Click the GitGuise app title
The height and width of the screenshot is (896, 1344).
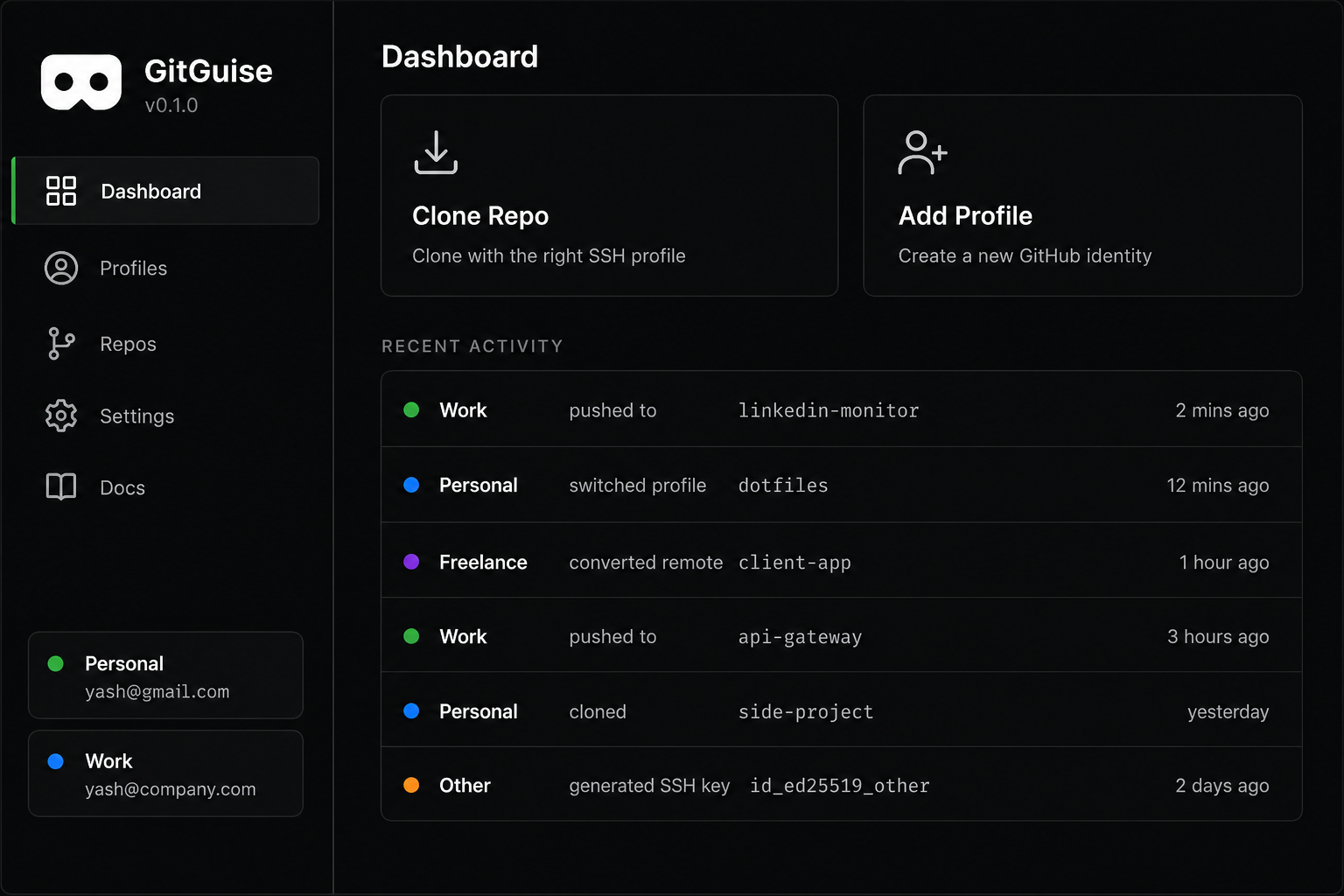[208, 71]
